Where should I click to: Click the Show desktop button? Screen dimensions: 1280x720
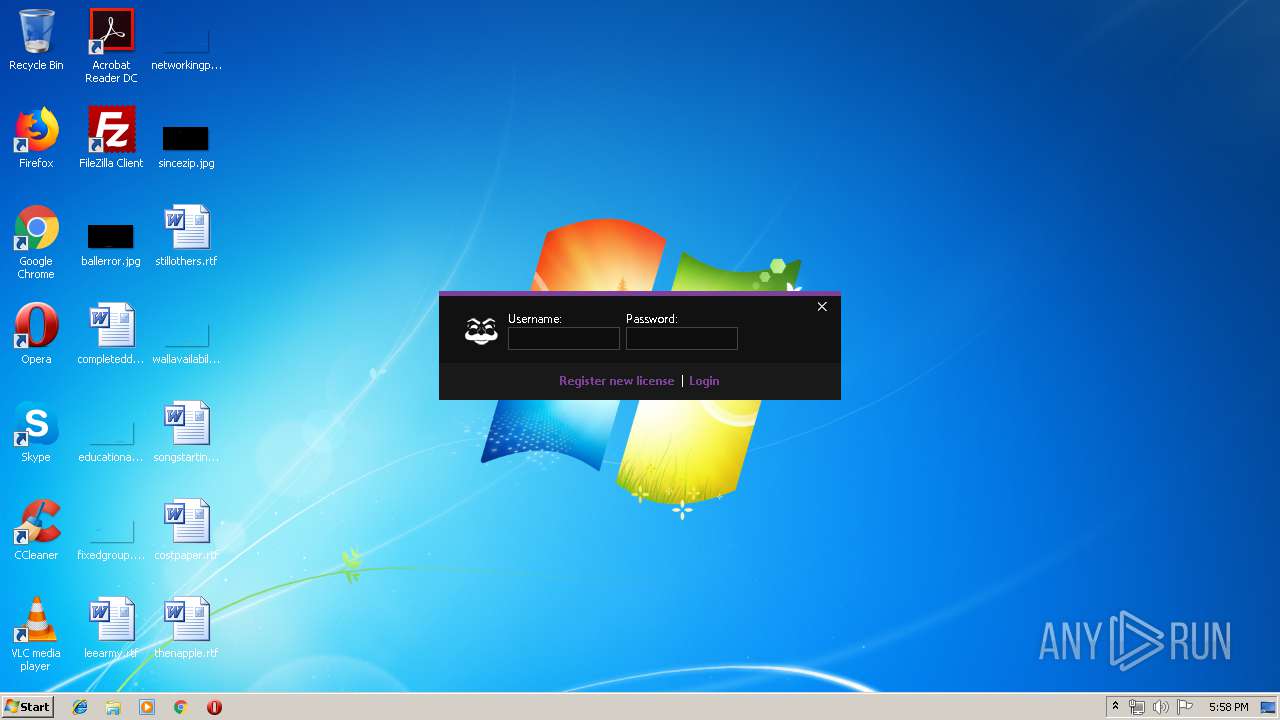pyautogui.click(x=1269, y=707)
